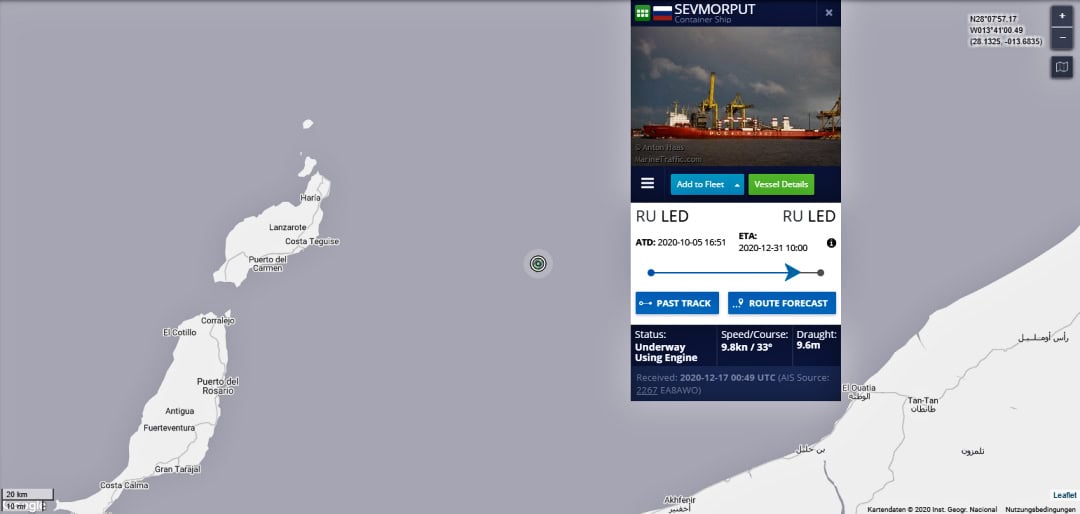Click the green grid icon beside SEVMORPUT
The image size is (1080, 514).
point(642,12)
